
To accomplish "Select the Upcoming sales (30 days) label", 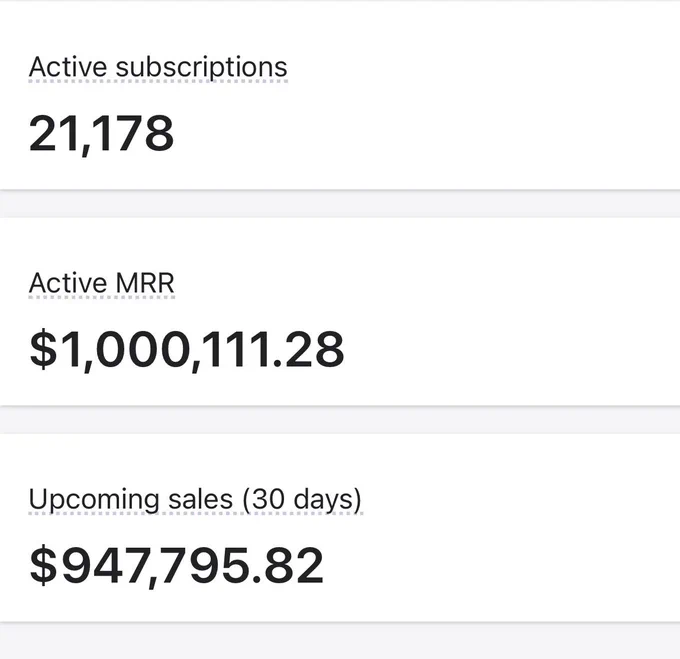I will (195, 499).
